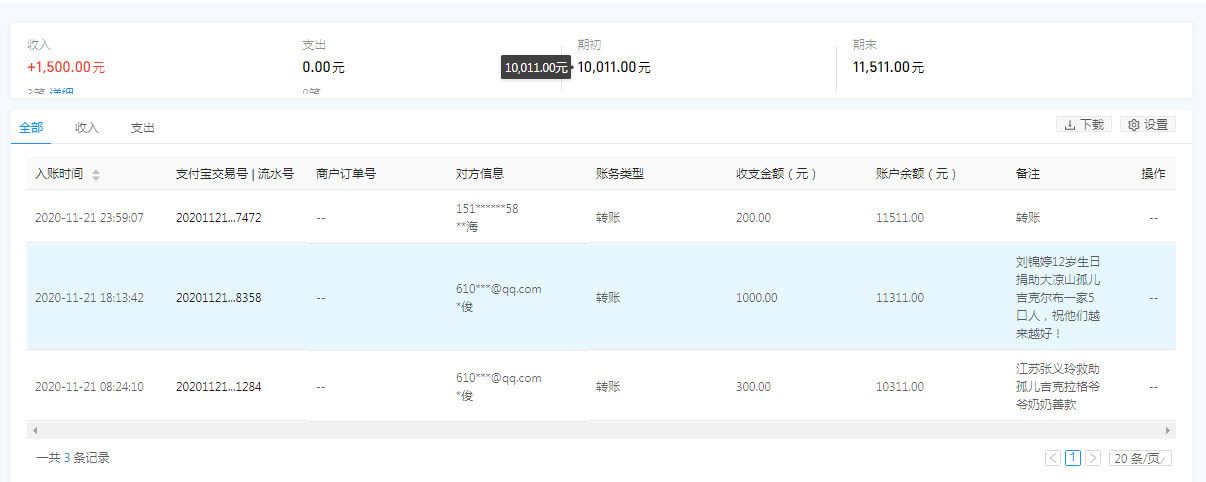Switch to the 支出 tab
Viewport: 1206px width, 482px height.
(x=143, y=128)
